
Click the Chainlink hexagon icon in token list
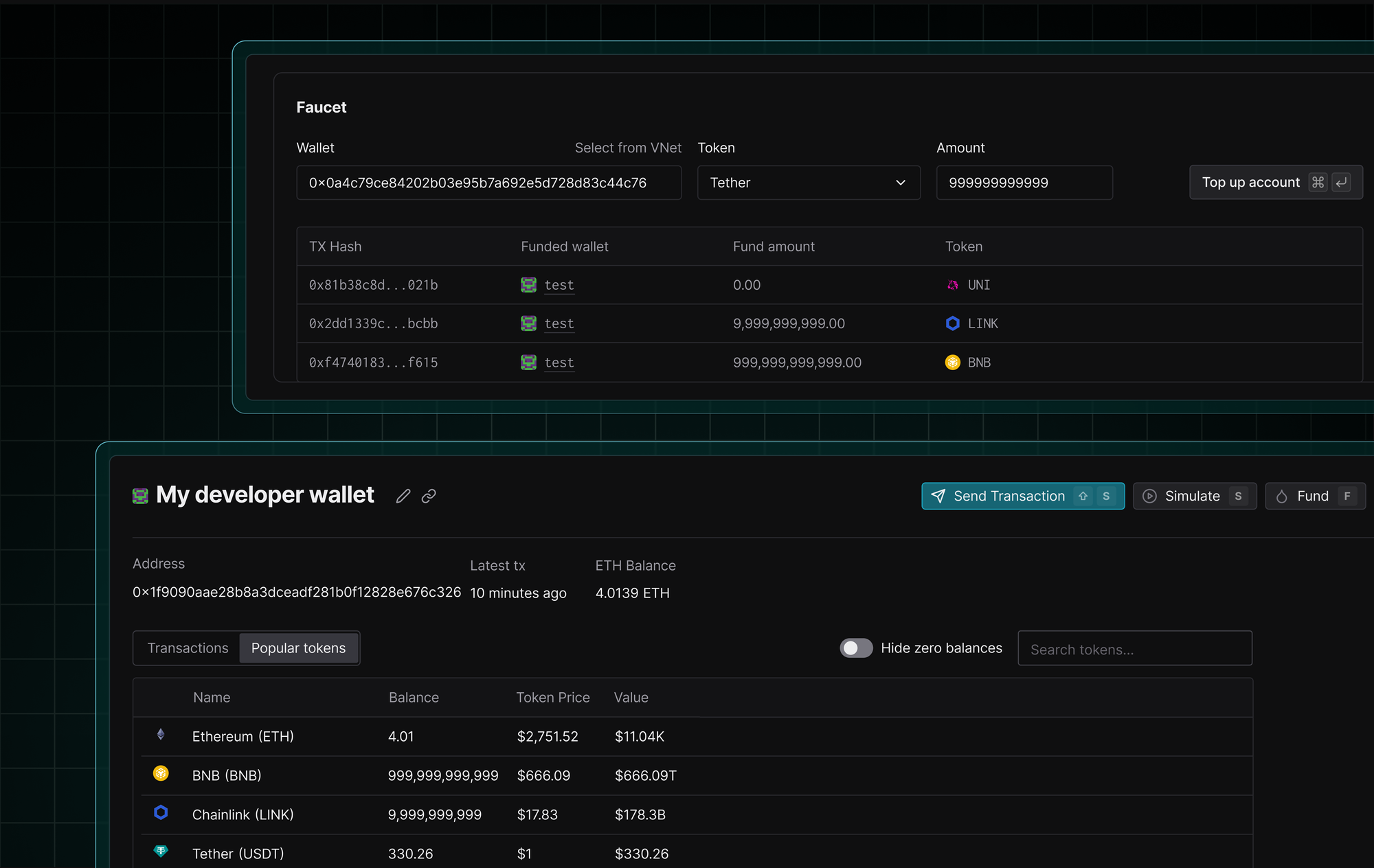pyautogui.click(x=161, y=813)
